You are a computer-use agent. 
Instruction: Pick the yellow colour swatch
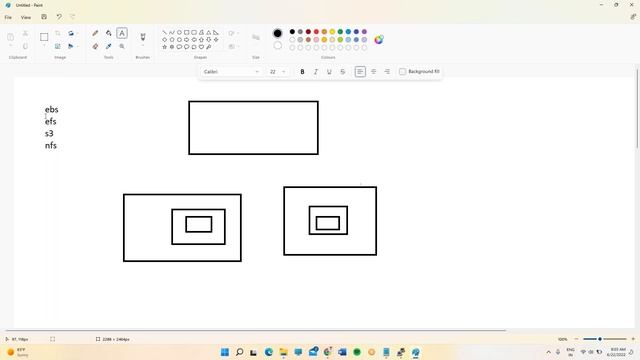[332, 32]
